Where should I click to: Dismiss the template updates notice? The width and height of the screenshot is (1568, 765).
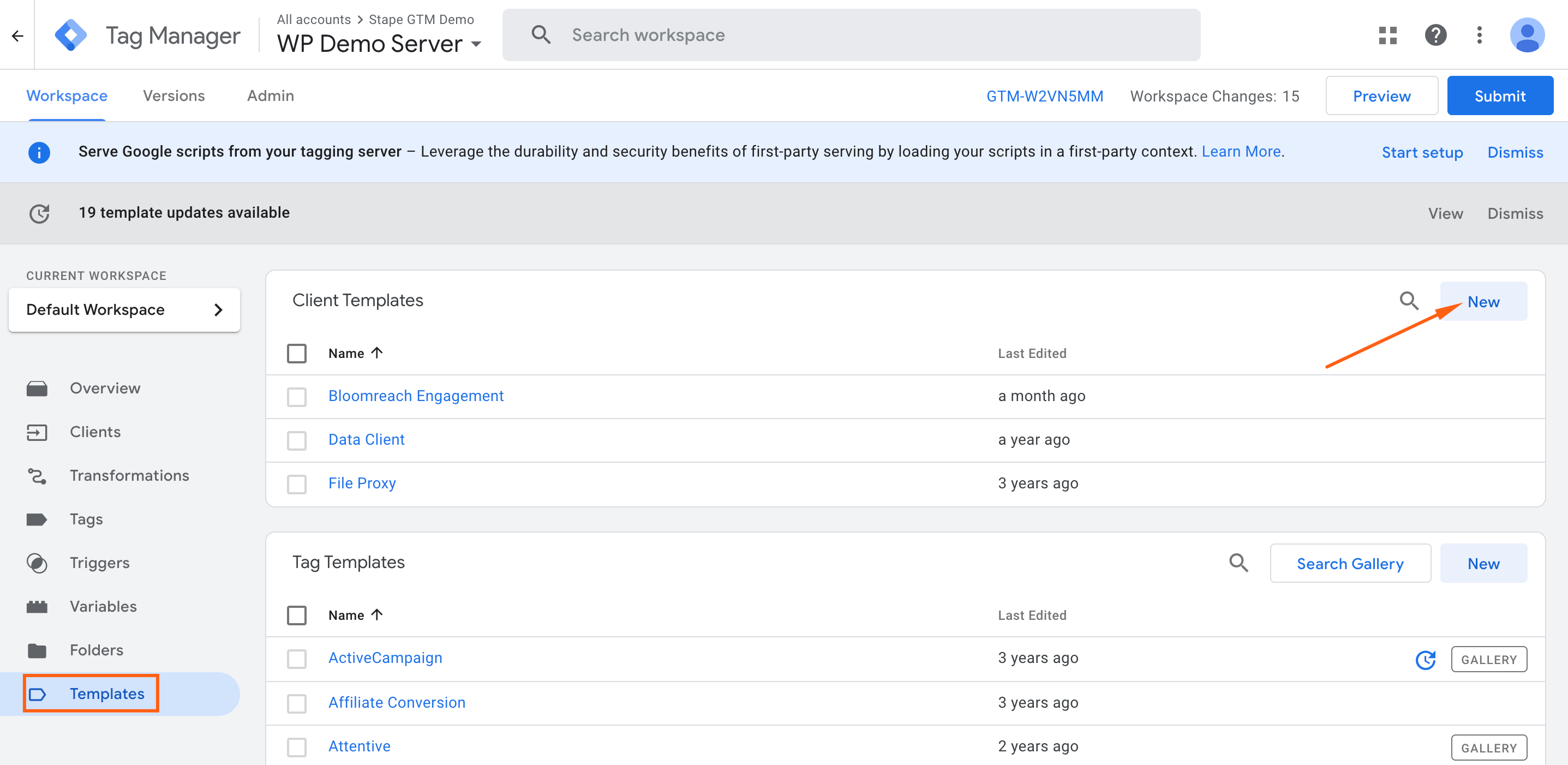[1515, 213]
